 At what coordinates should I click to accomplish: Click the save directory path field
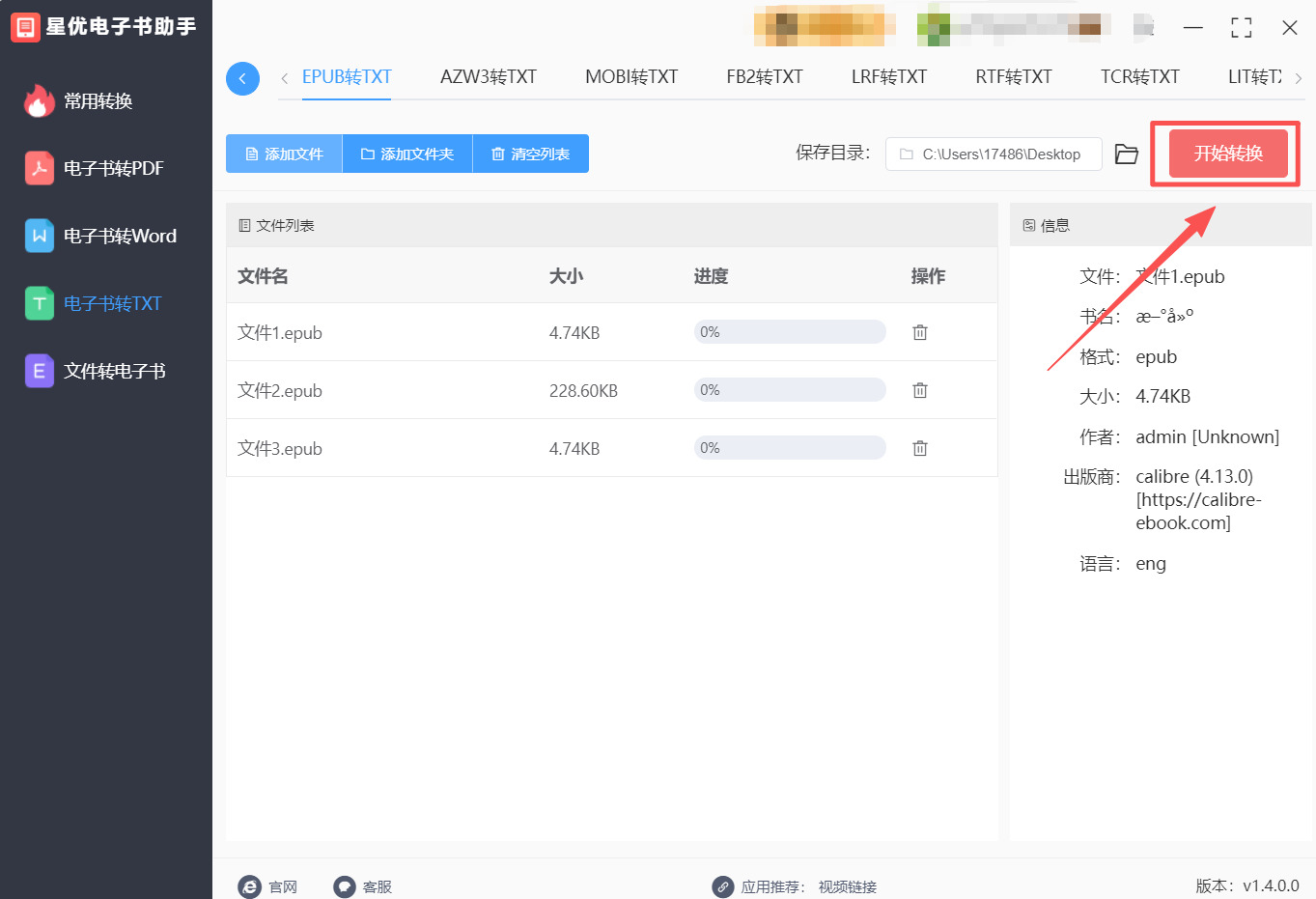[993, 153]
